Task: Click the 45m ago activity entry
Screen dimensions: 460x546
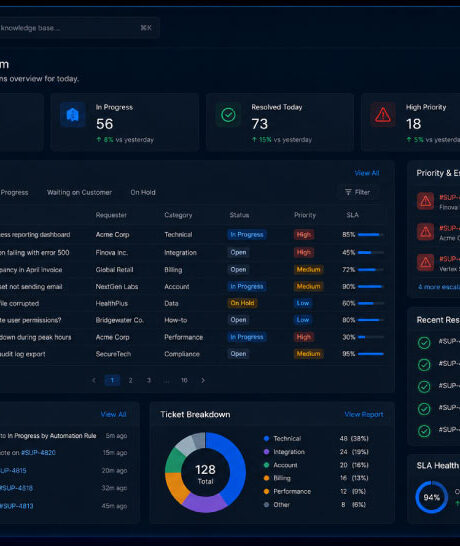Action: tap(64, 506)
